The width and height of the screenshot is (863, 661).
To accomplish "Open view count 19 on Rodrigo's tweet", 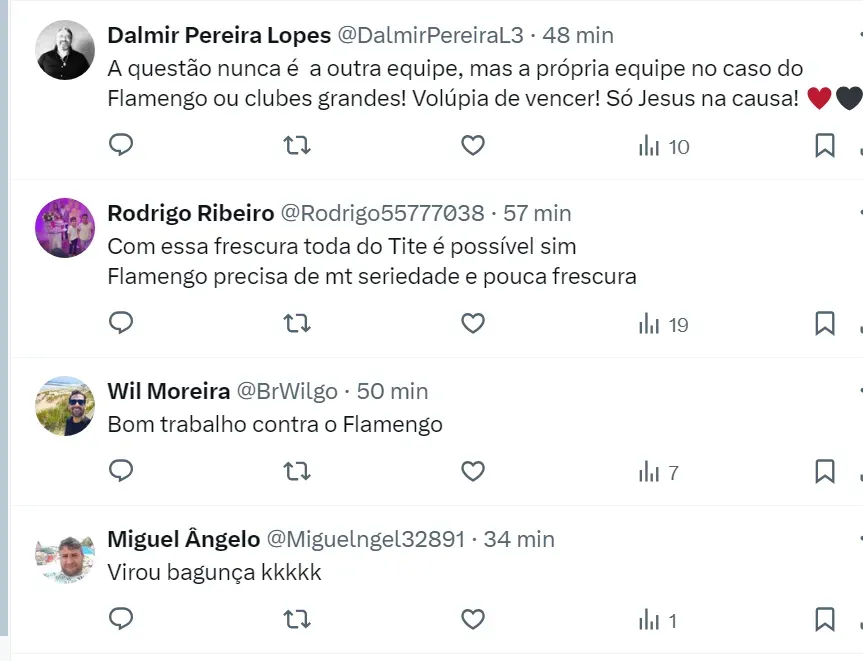I will (x=664, y=325).
